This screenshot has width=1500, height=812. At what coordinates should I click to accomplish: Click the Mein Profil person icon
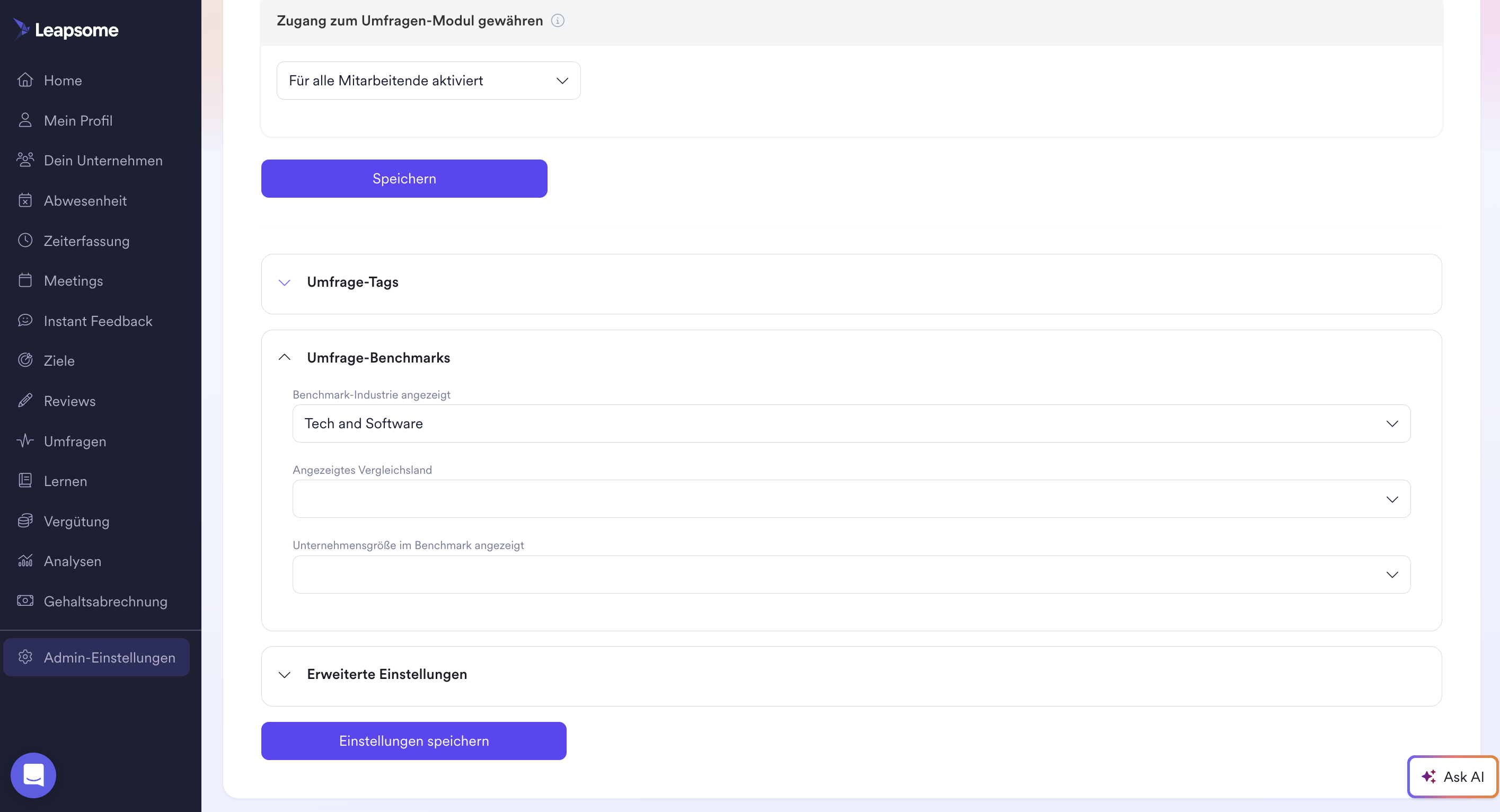(x=25, y=120)
